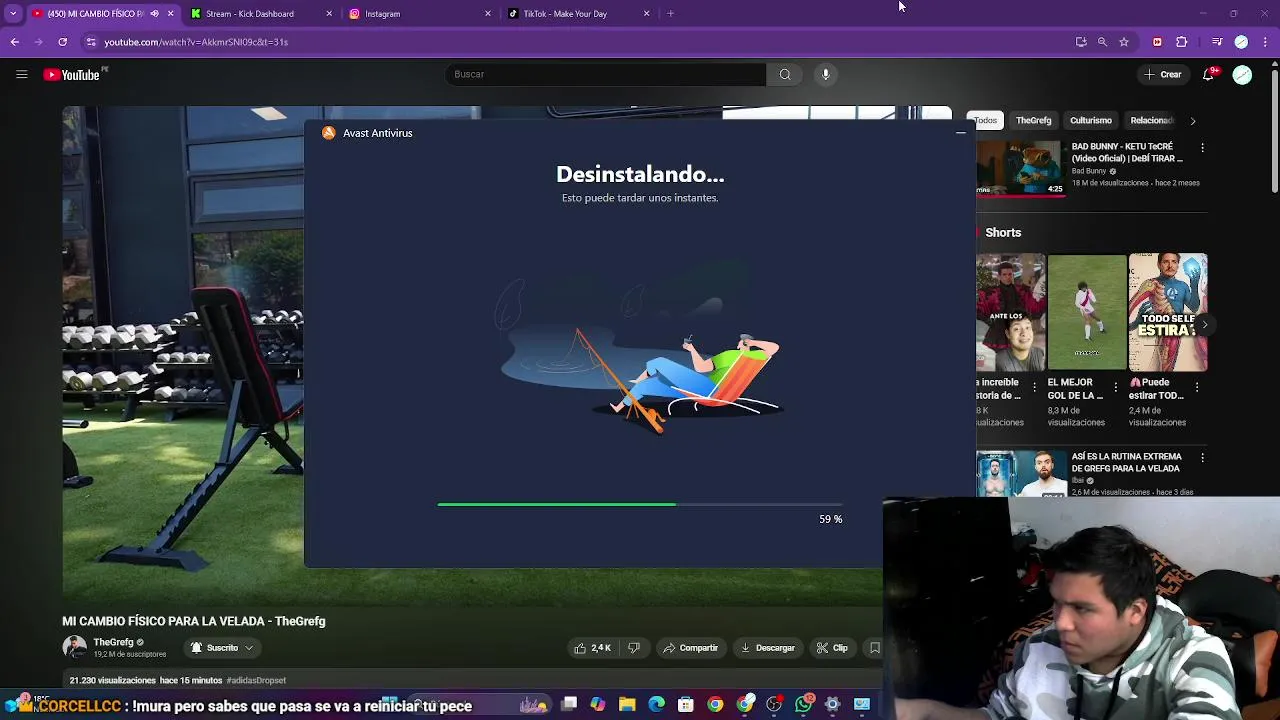This screenshot has height=720, width=1280.
Task: Open the YouTube guide hamburger menu
Action: 21,74
